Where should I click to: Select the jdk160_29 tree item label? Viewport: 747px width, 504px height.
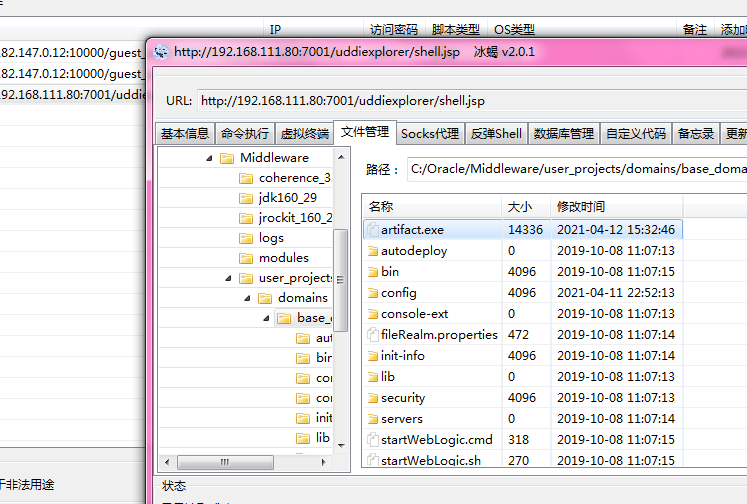tap(288, 198)
